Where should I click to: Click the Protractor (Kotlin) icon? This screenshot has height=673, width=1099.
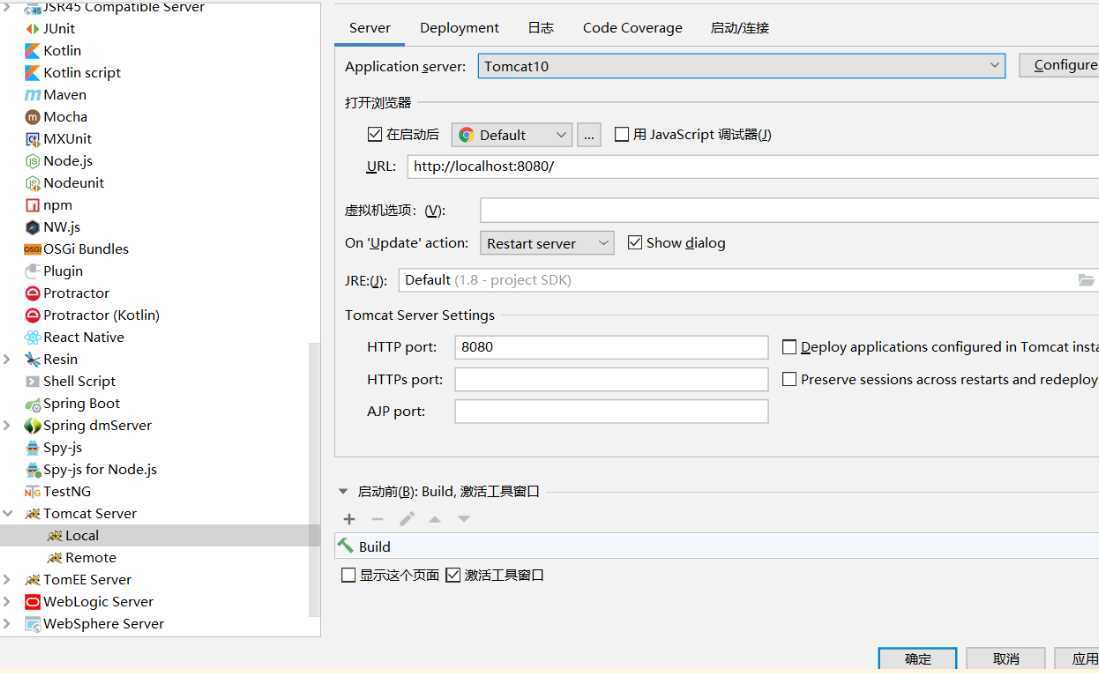[x=32, y=315]
